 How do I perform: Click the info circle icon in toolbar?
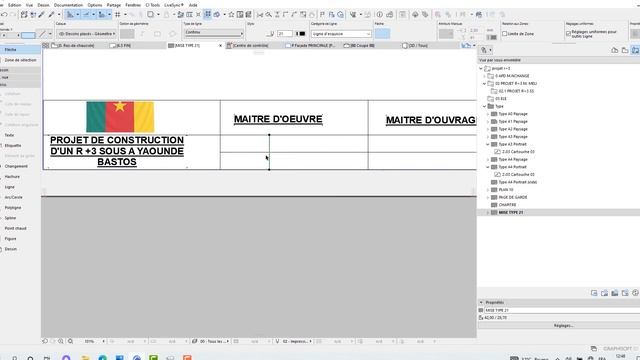(380, 15)
